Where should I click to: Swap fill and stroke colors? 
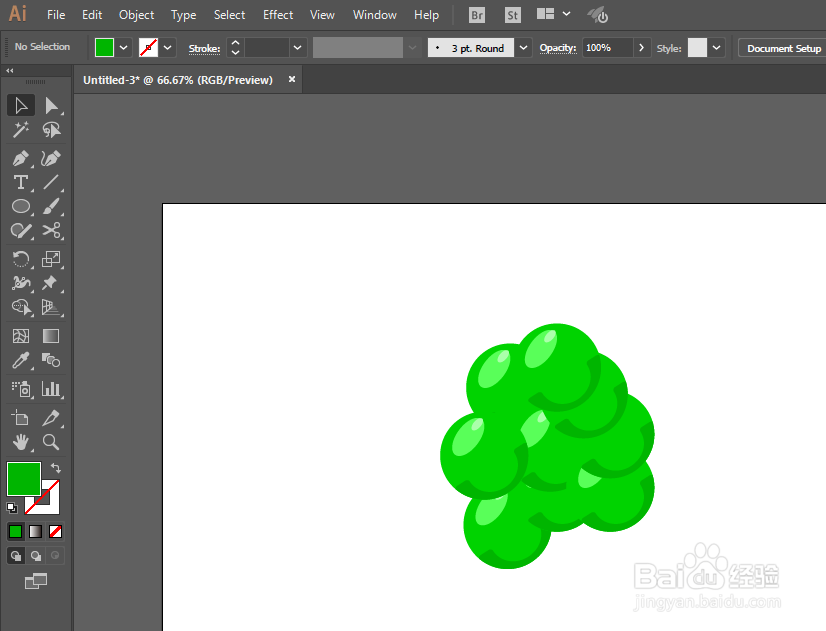pyautogui.click(x=55, y=468)
